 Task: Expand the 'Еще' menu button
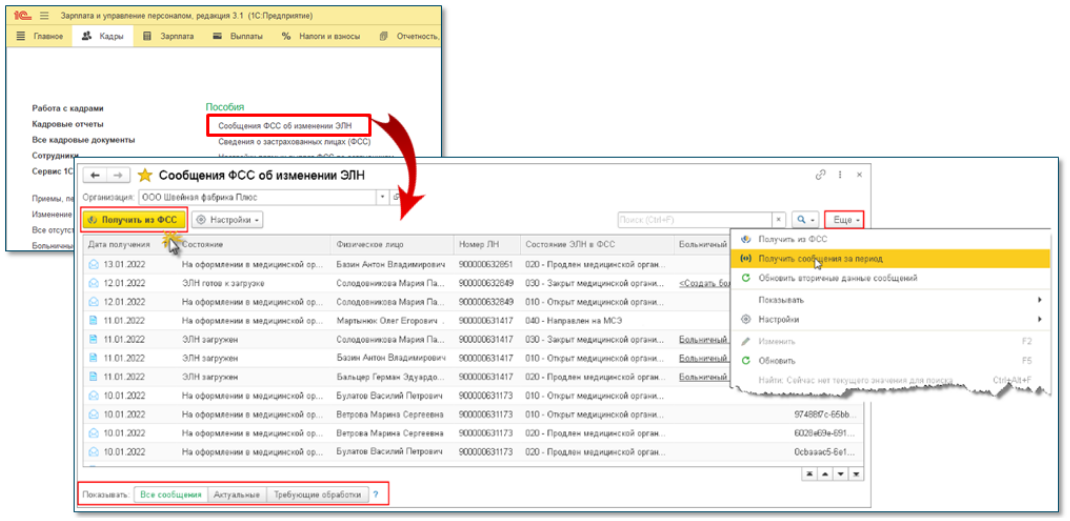(x=844, y=219)
